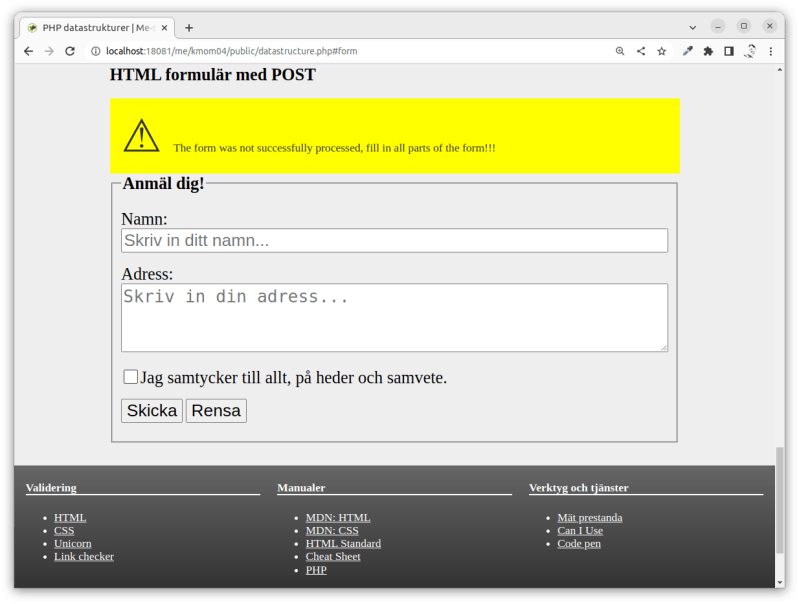Check the Jag samtycker till allt checkbox
This screenshot has width=799, height=604.
130,377
